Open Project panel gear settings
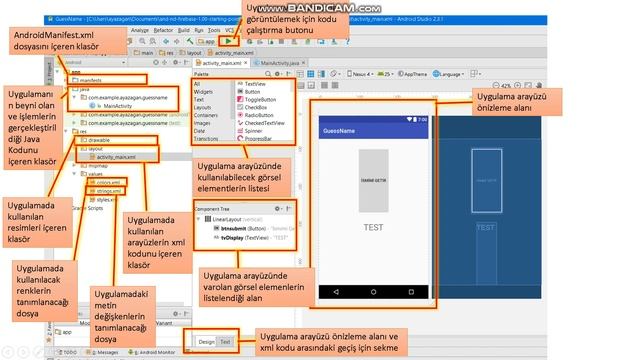 click(x=176, y=62)
